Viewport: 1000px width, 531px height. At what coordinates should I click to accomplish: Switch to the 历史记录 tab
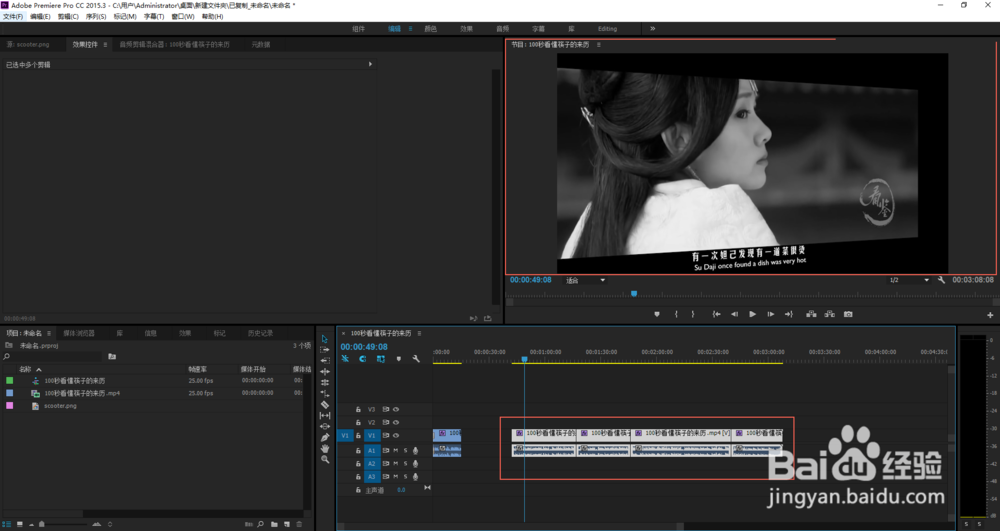pyautogui.click(x=260, y=333)
